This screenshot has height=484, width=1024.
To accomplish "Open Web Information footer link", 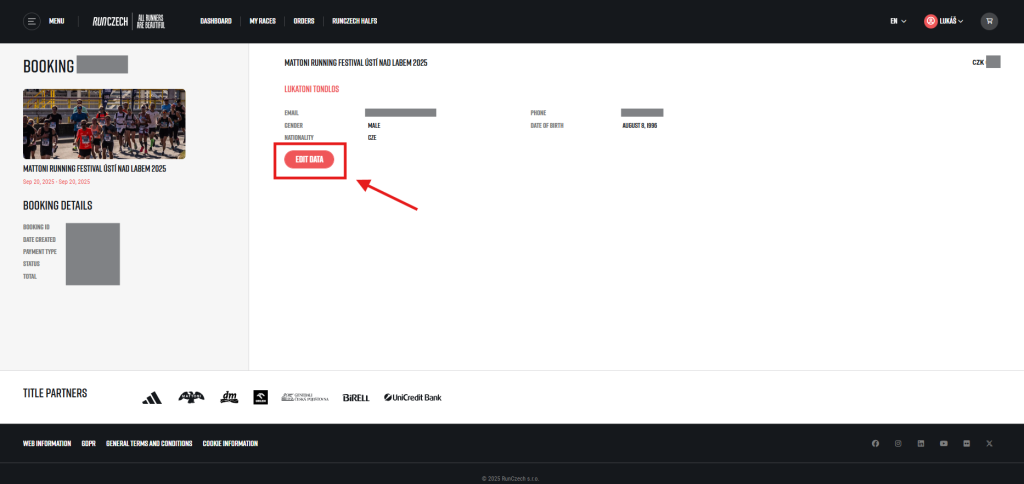I will (x=47, y=444).
